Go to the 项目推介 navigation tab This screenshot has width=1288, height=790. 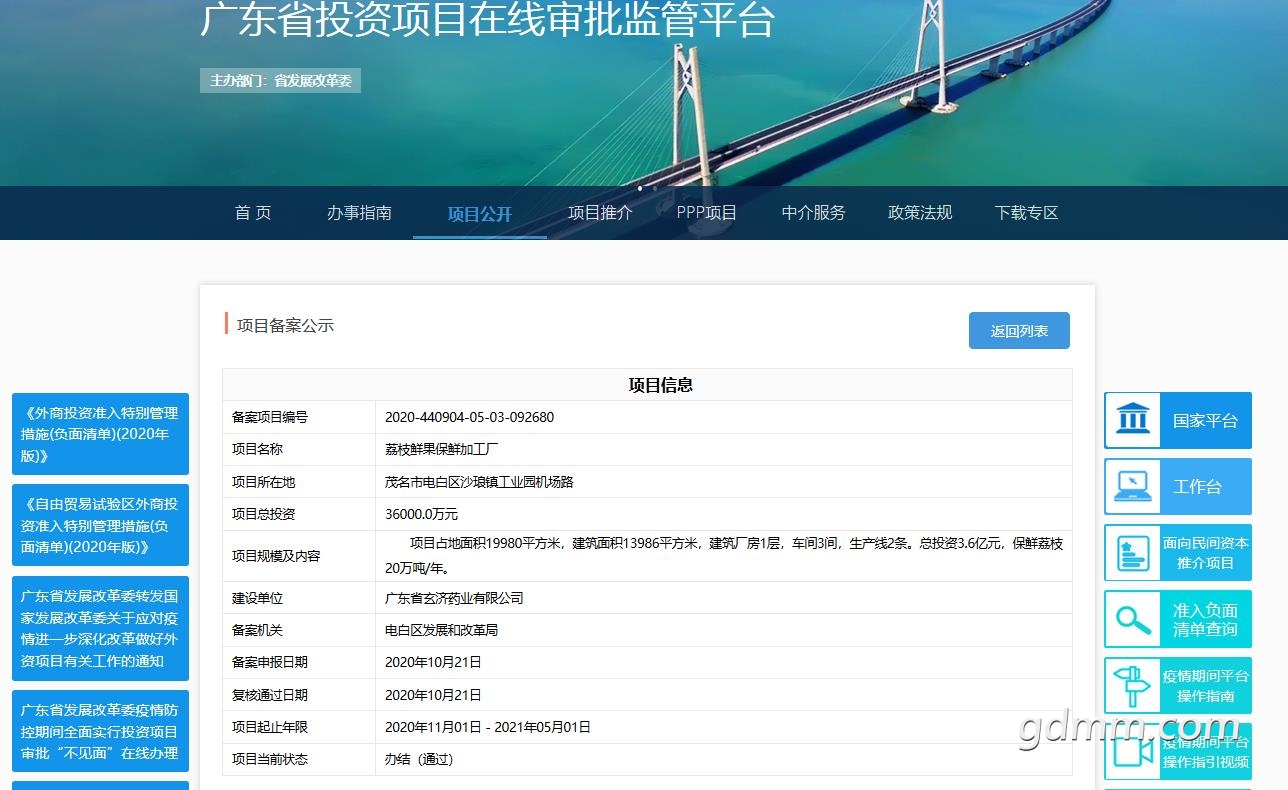tap(600, 213)
